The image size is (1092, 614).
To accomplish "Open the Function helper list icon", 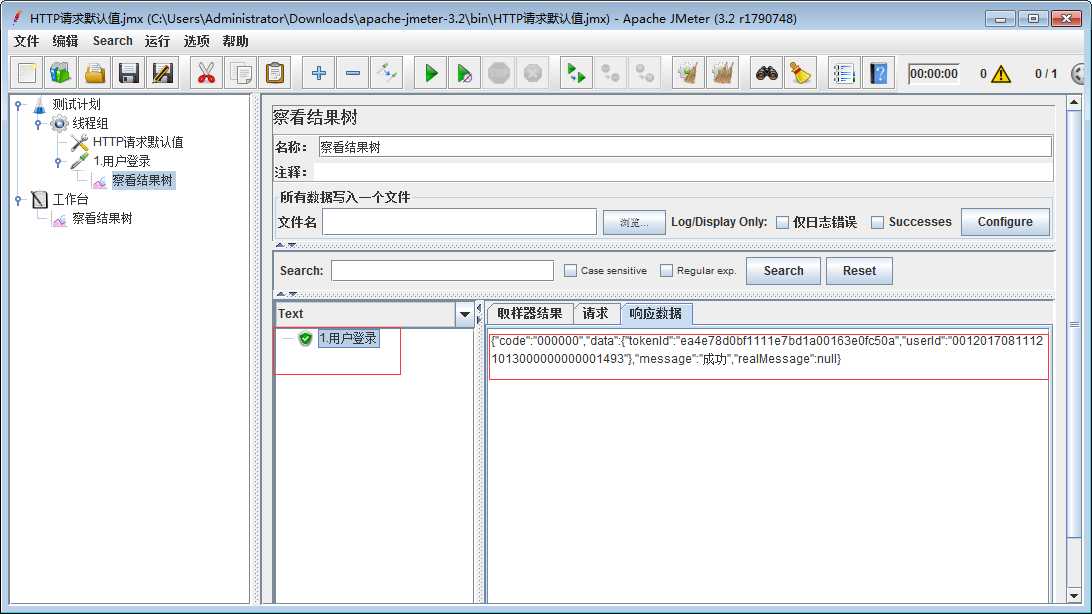I will (844, 73).
